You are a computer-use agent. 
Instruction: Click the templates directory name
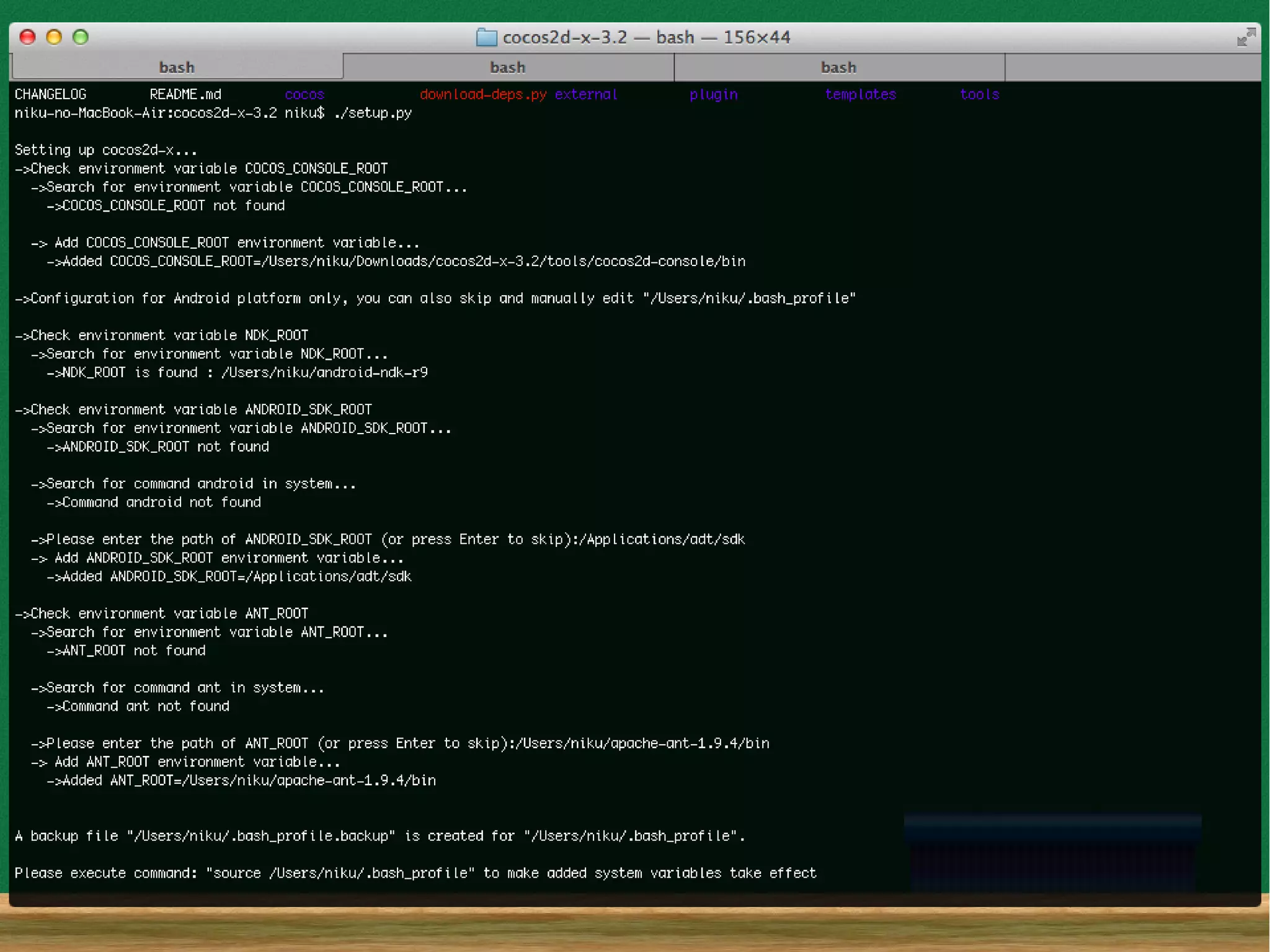click(x=860, y=94)
